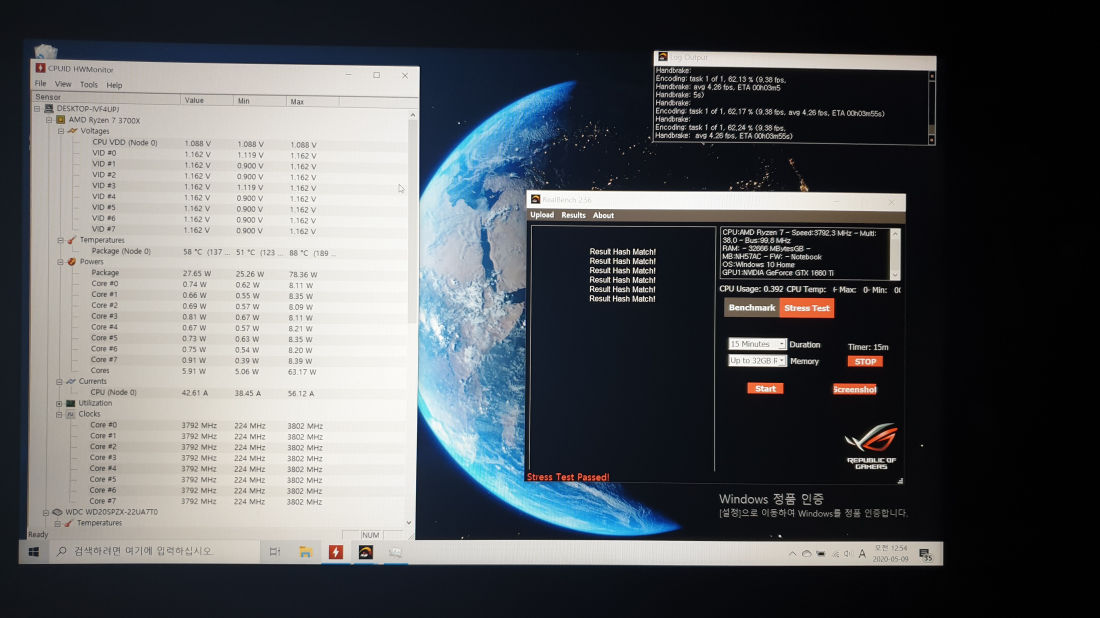Viewport: 1100px width, 618px height.
Task: Click the hard drive icon beside WDC WD20SPZX
Action: 58,512
